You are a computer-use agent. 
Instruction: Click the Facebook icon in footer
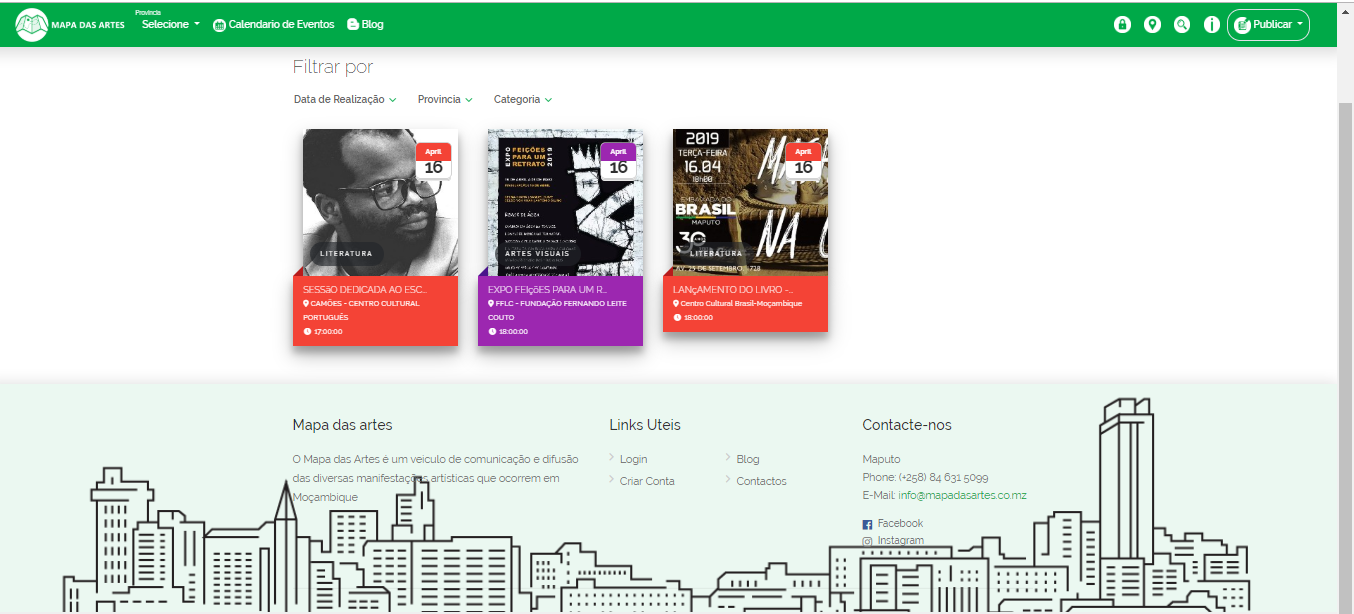click(x=867, y=524)
